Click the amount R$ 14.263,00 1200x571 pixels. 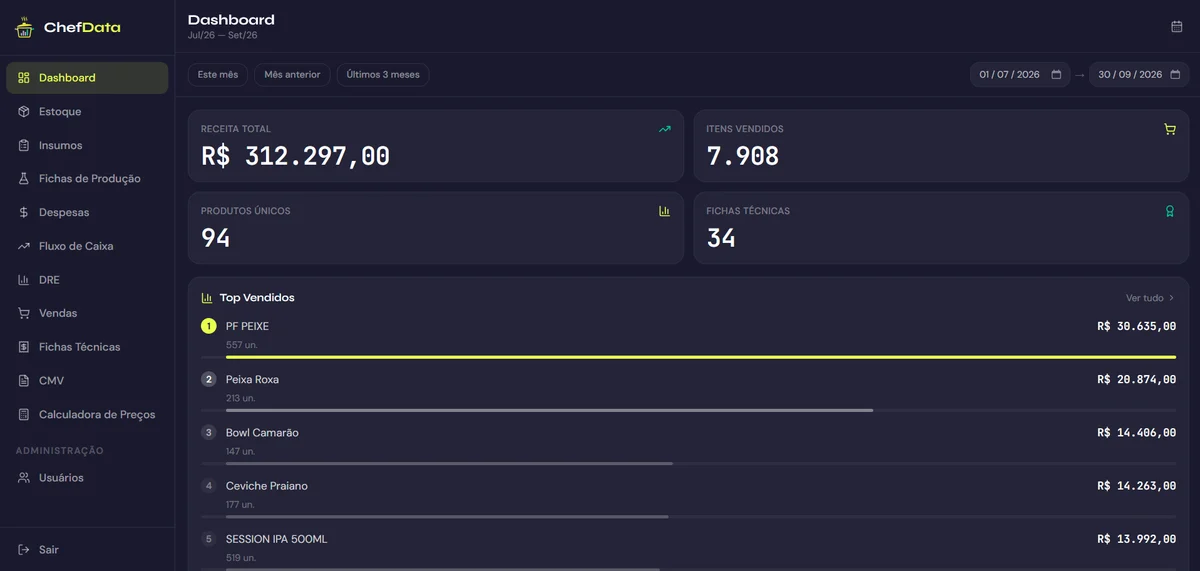(x=1136, y=486)
